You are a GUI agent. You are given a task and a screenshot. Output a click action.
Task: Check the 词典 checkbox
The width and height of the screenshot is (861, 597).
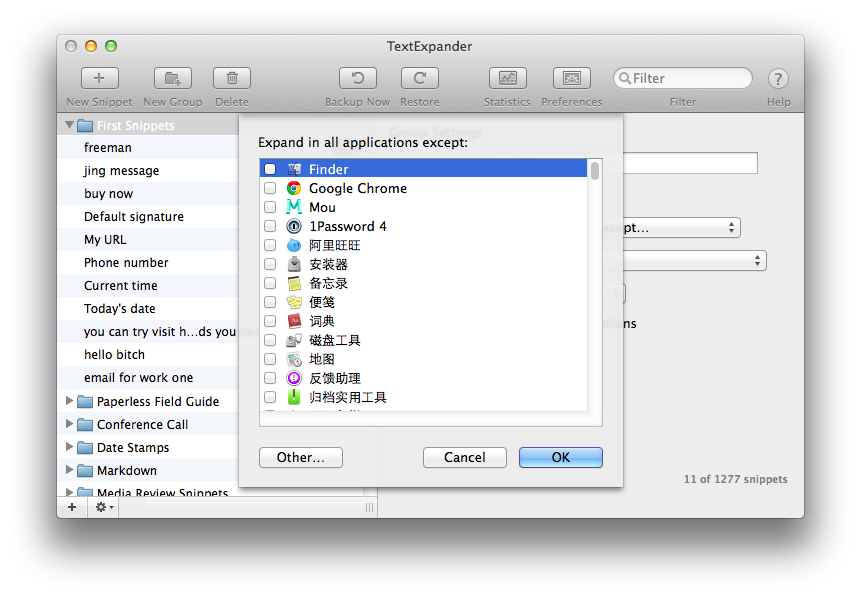click(270, 321)
